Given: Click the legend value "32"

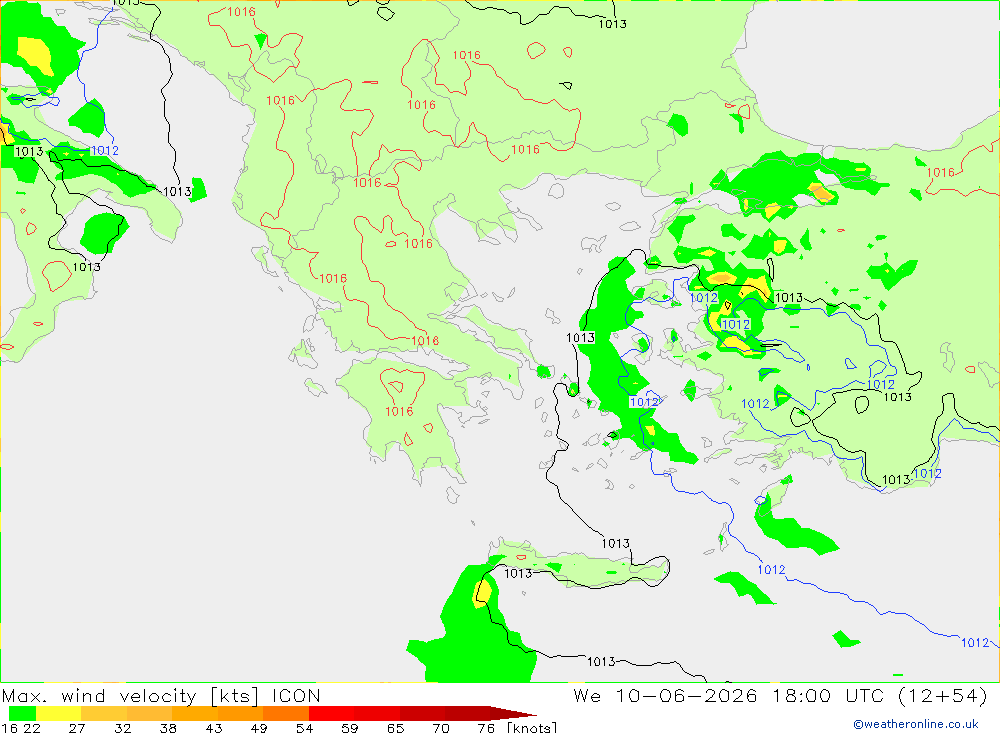Looking at the screenshot, I should coord(122,728).
